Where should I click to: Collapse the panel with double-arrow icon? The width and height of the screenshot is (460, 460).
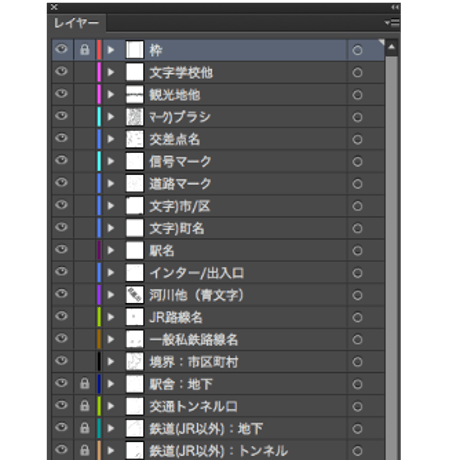click(395, 7)
